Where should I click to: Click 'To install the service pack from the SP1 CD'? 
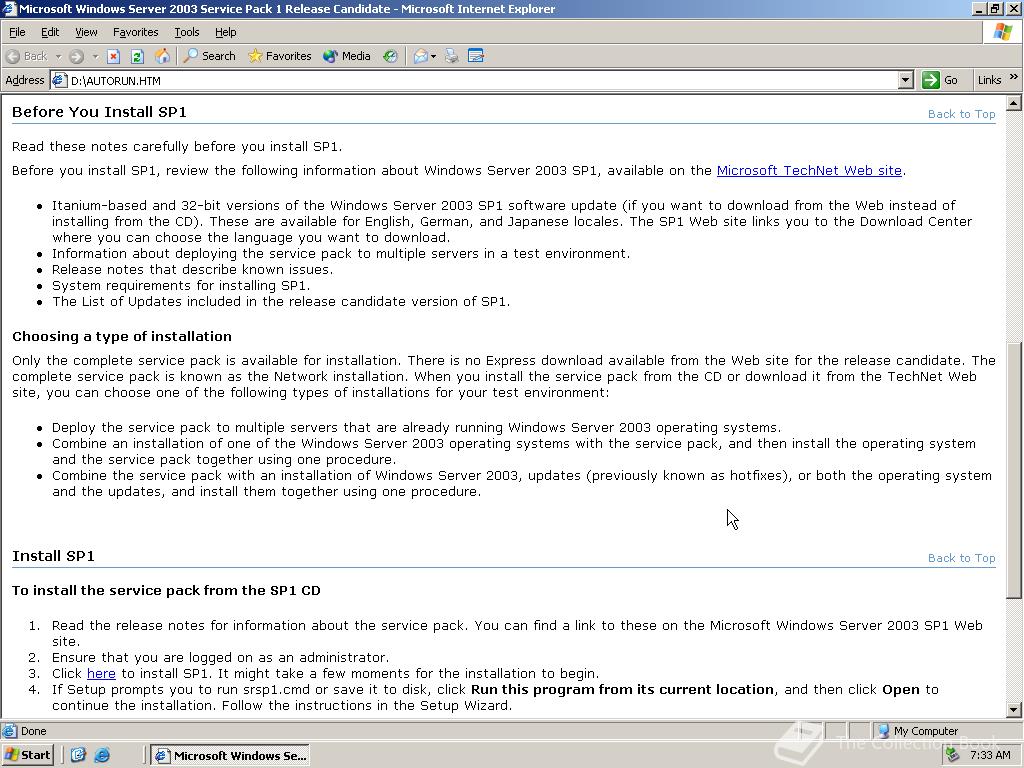166,590
